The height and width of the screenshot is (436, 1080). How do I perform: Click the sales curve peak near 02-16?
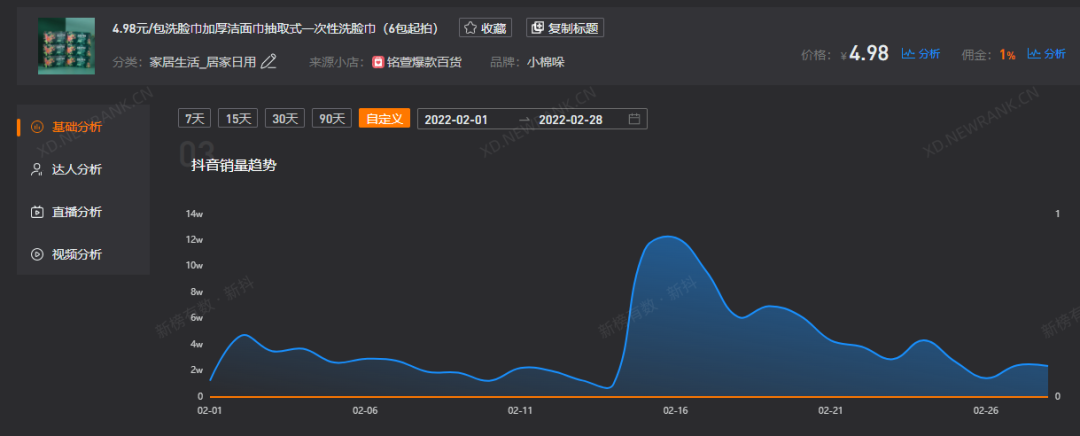(667, 236)
